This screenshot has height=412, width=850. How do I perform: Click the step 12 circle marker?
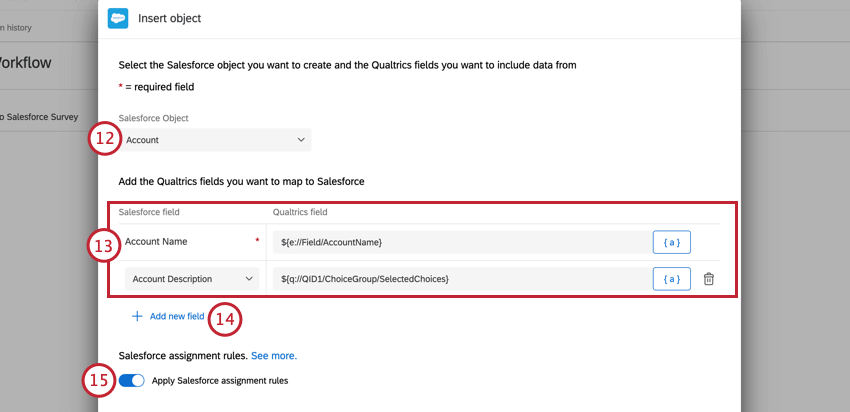click(x=103, y=139)
